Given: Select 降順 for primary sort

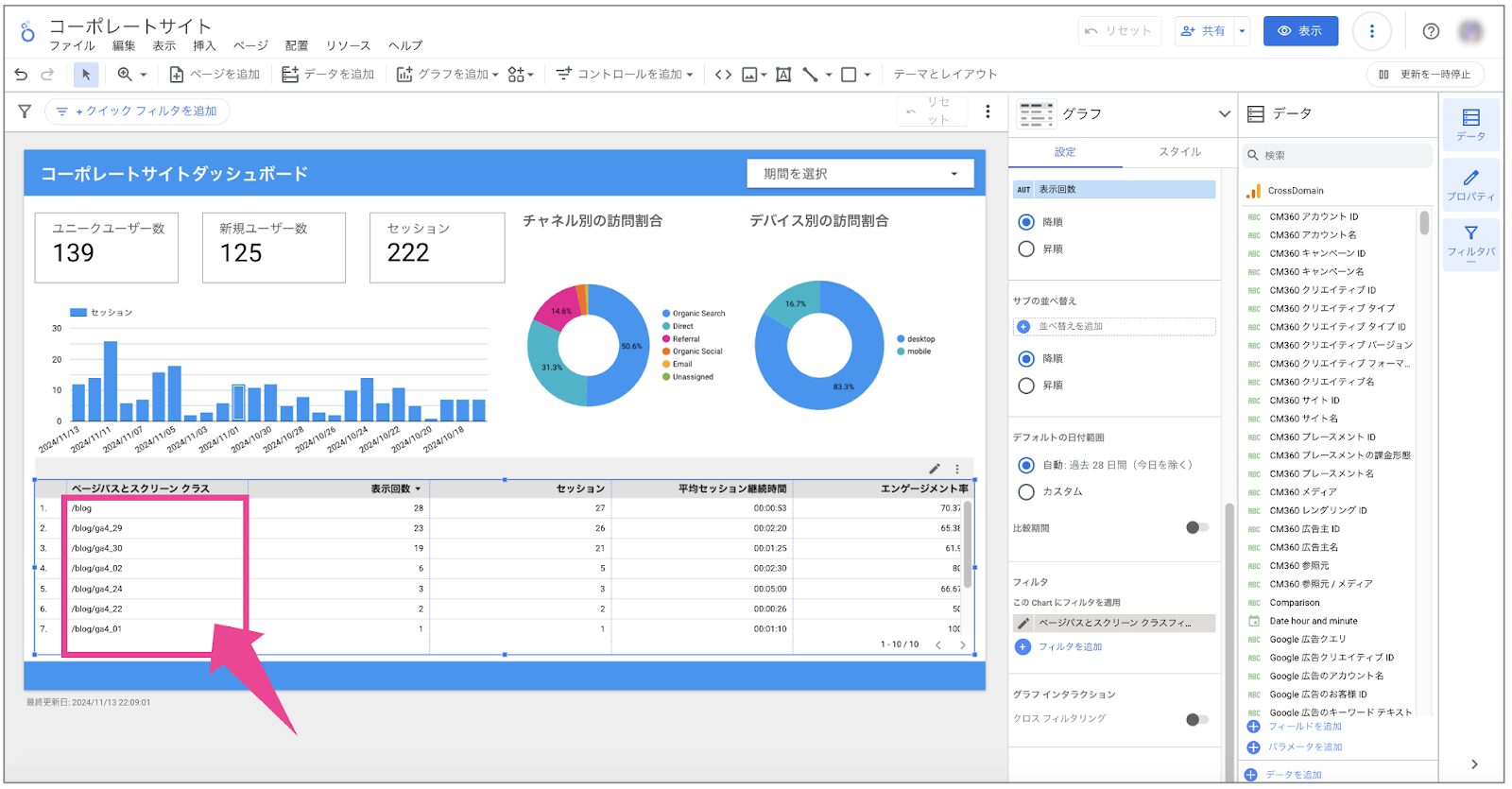Looking at the screenshot, I should 1026,222.
